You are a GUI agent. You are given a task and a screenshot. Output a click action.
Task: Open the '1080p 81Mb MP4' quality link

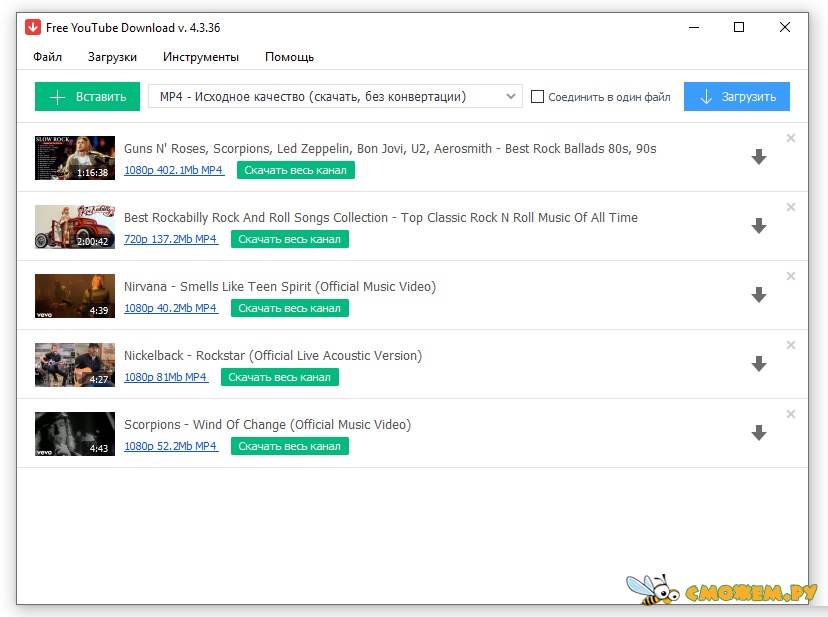165,377
